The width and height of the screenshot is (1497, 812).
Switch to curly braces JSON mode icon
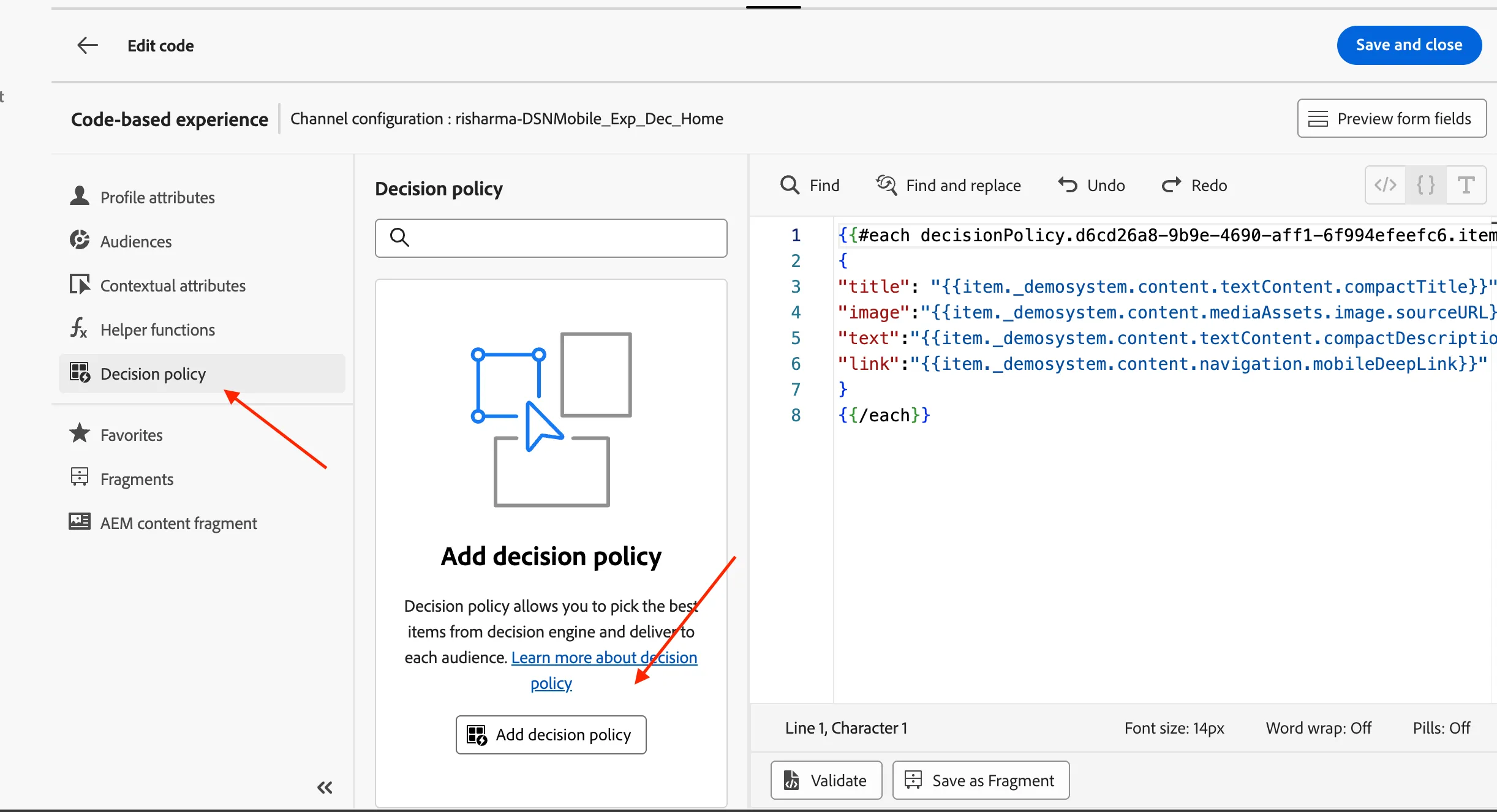(1426, 185)
